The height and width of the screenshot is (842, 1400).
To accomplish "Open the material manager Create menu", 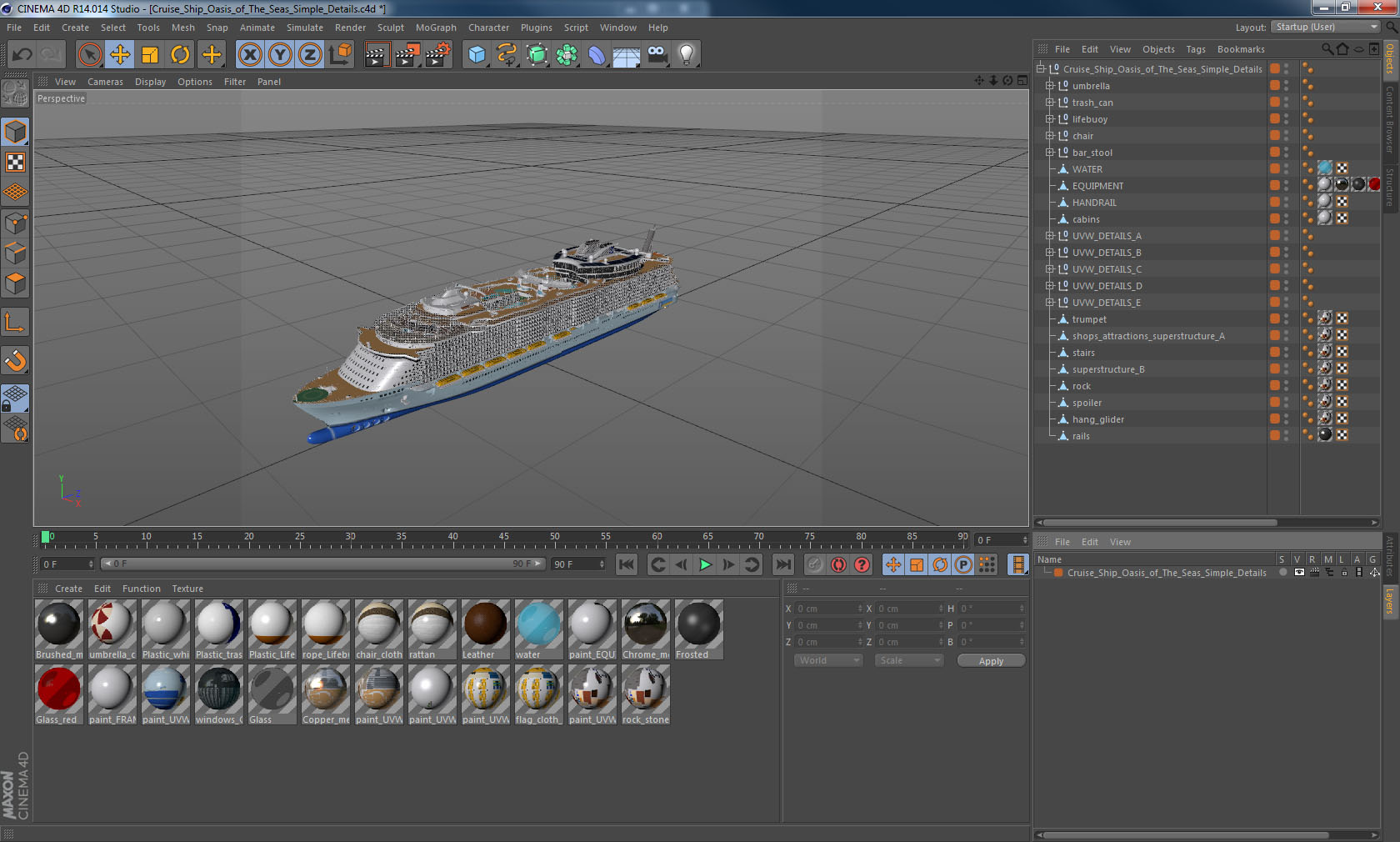I will pos(68,589).
